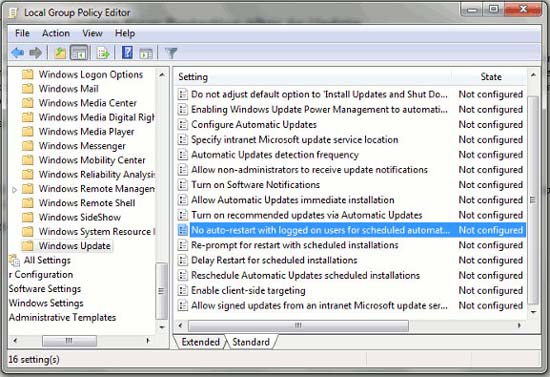Click the Local Group Policy Editor title icon
550x377 pixels.
point(13,13)
